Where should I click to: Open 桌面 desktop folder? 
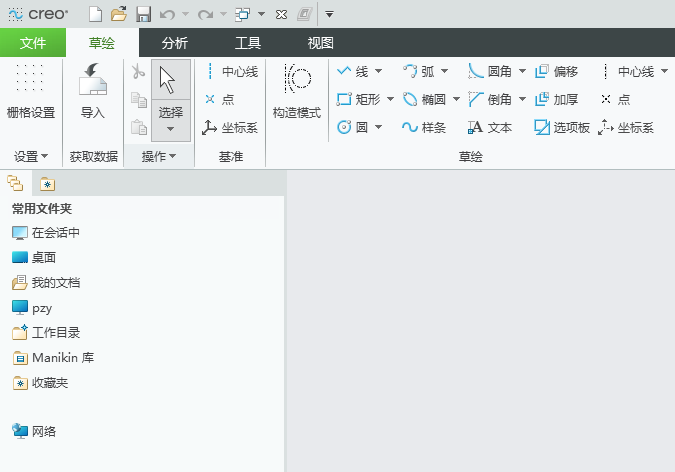pyautogui.click(x=34, y=258)
